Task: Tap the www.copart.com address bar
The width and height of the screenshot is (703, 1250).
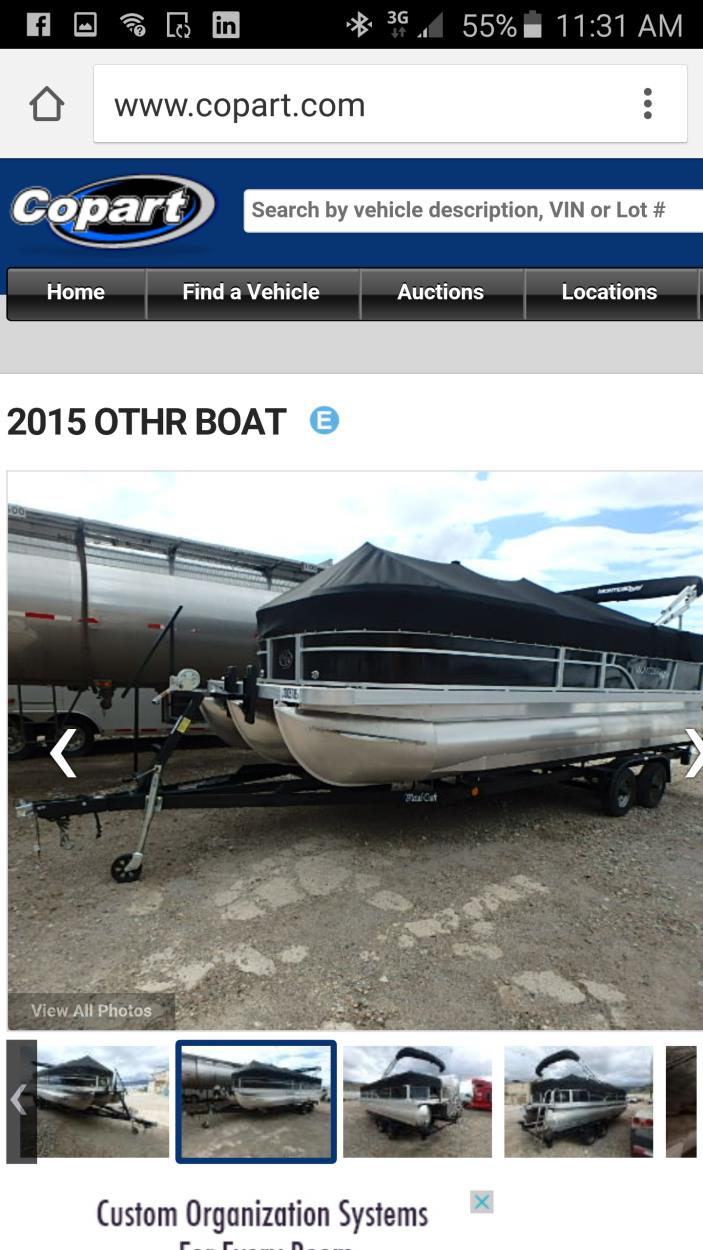Action: (x=390, y=104)
